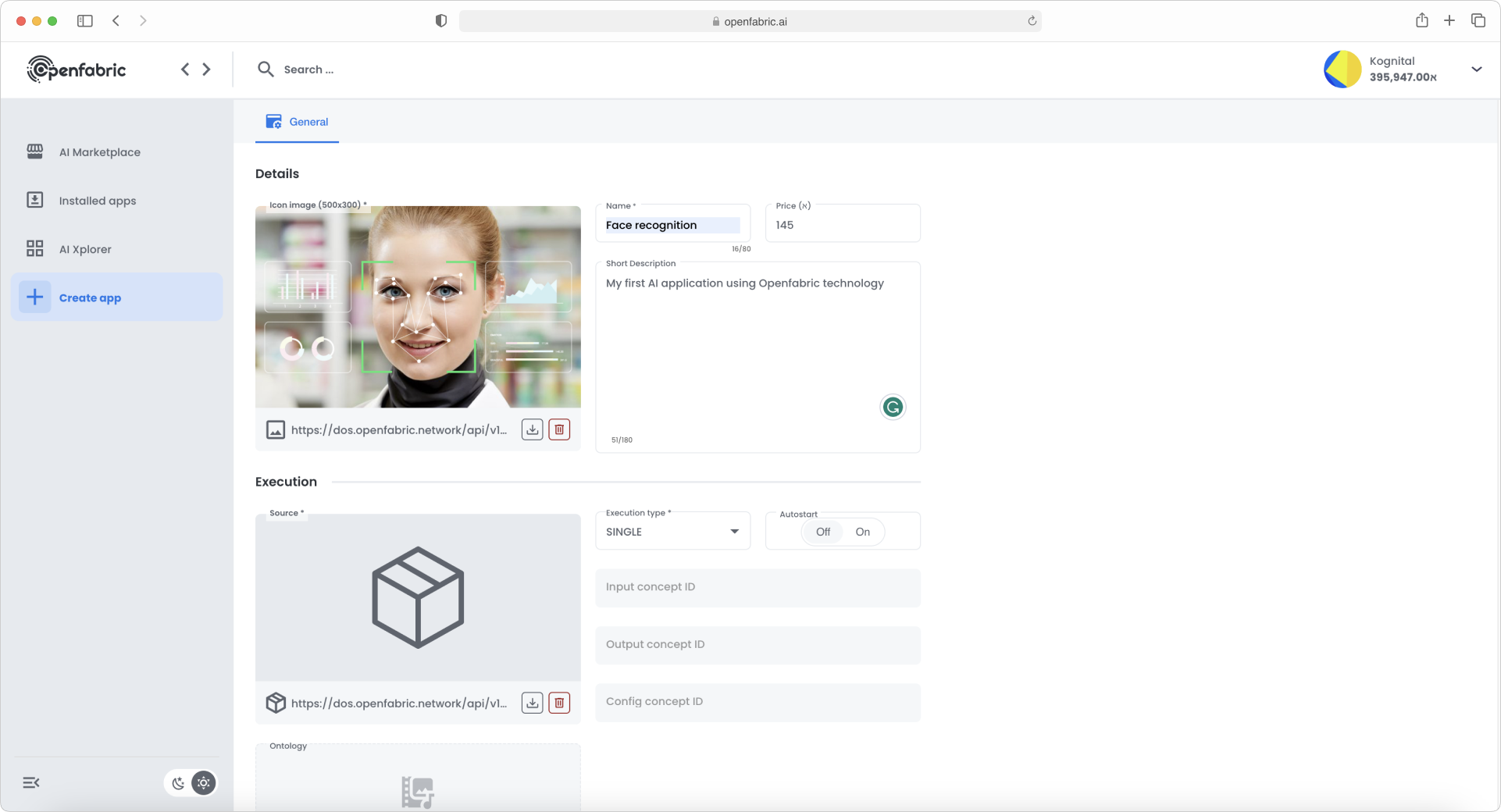The width and height of the screenshot is (1501, 812).
Task: Expand the Kognital account dropdown chevron
Action: [x=1477, y=69]
